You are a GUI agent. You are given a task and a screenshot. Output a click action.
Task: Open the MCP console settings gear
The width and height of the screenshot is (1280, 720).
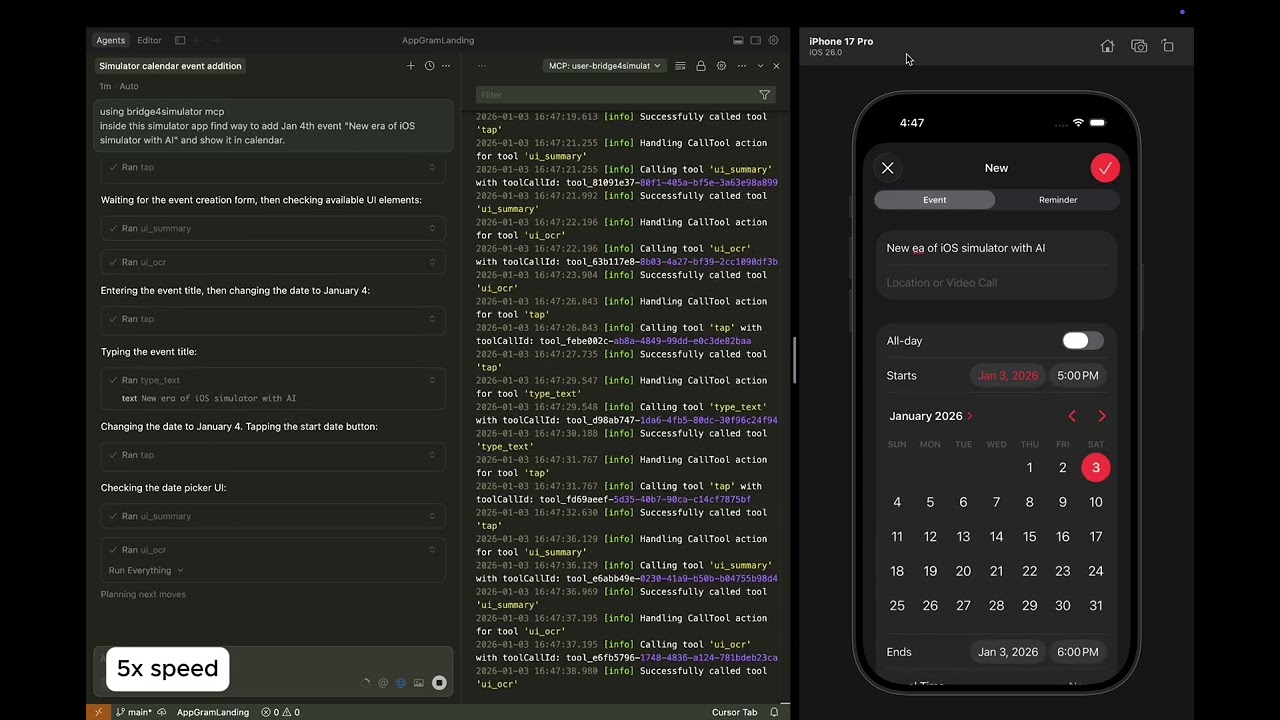[x=721, y=65]
